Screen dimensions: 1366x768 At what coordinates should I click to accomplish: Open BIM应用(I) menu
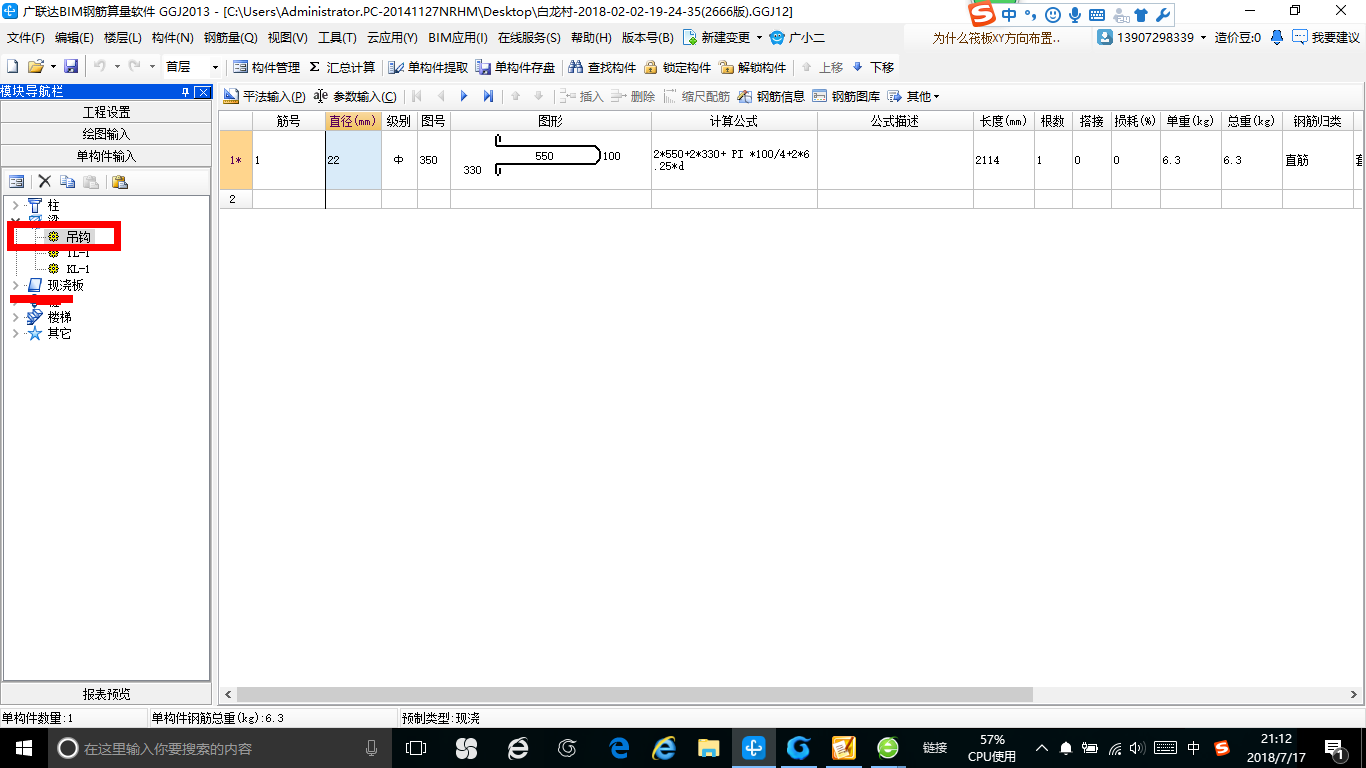[x=458, y=38]
